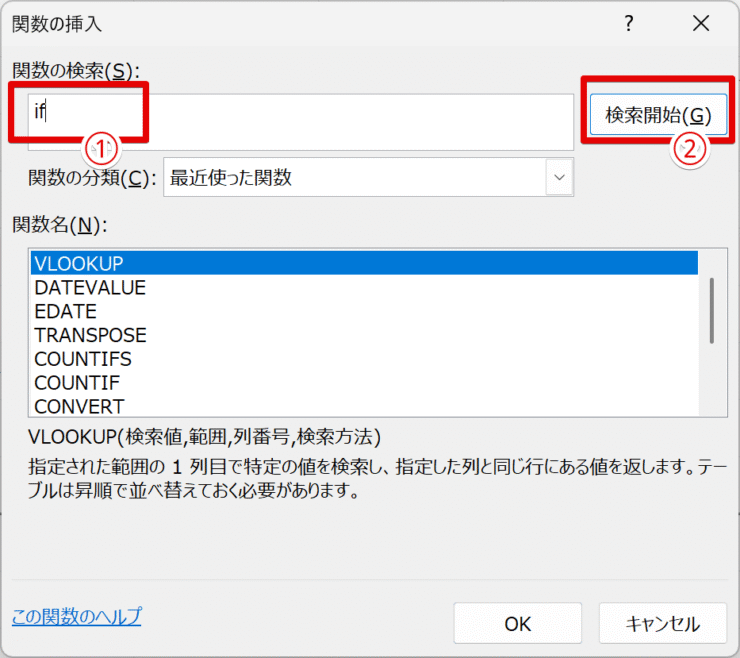Select CONVERT in the function list
740x658 pixels.
coord(364,406)
